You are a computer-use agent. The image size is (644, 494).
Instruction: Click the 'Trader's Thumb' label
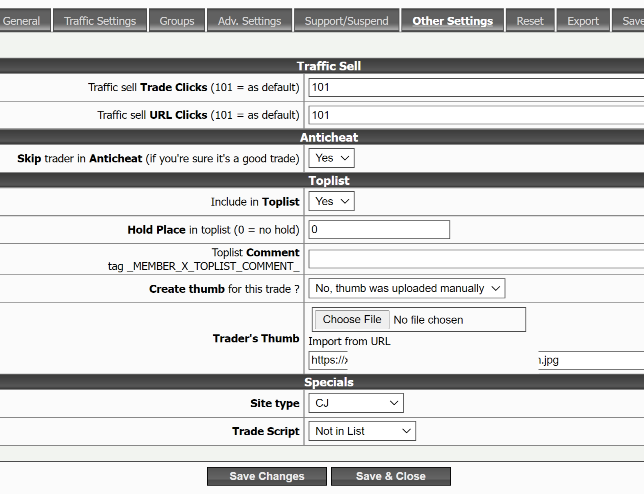256,338
